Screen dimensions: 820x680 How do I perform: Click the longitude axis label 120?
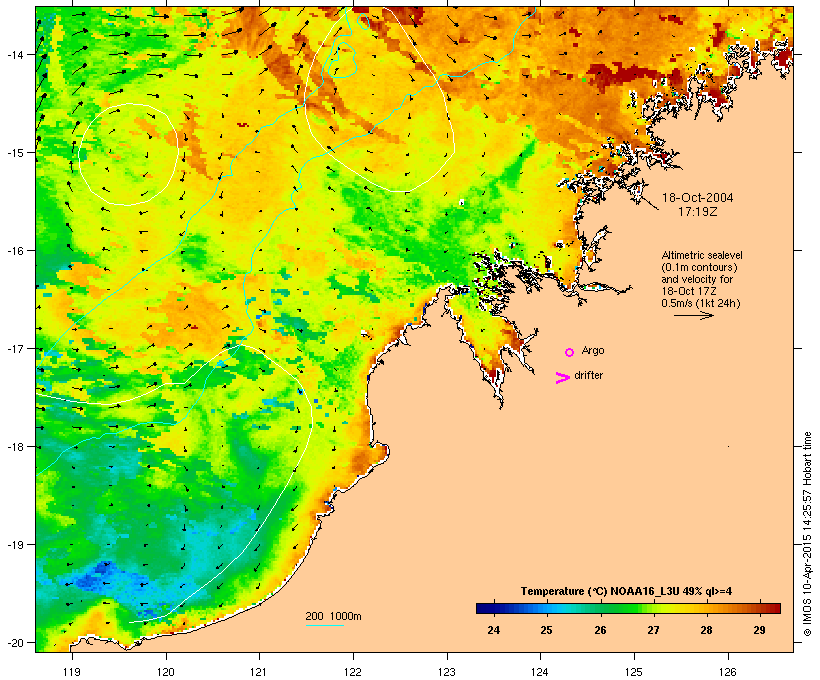pos(166,672)
